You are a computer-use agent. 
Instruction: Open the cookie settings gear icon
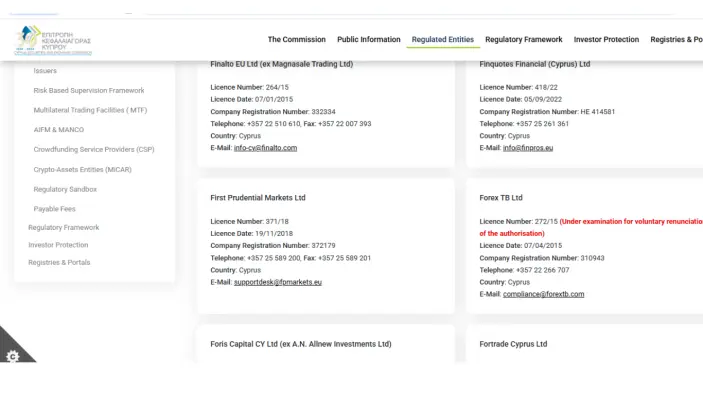coord(13,356)
